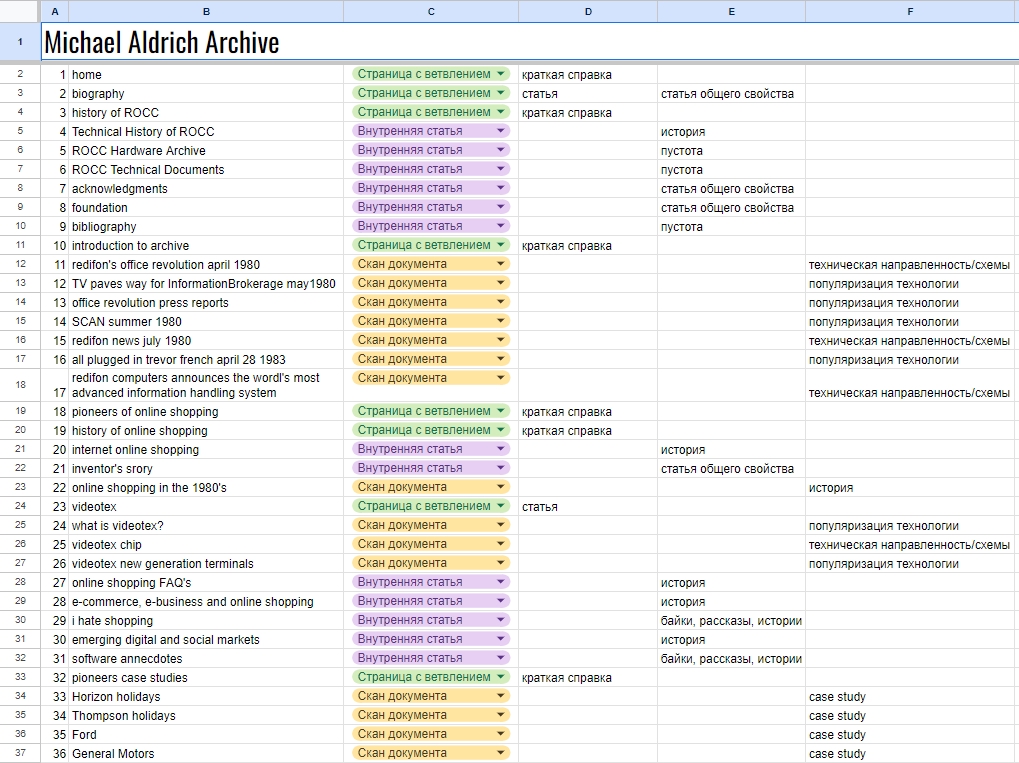The height and width of the screenshot is (763, 1019).
Task: Click the cell 'online shopping FAQ's'
Action: click(x=206, y=582)
